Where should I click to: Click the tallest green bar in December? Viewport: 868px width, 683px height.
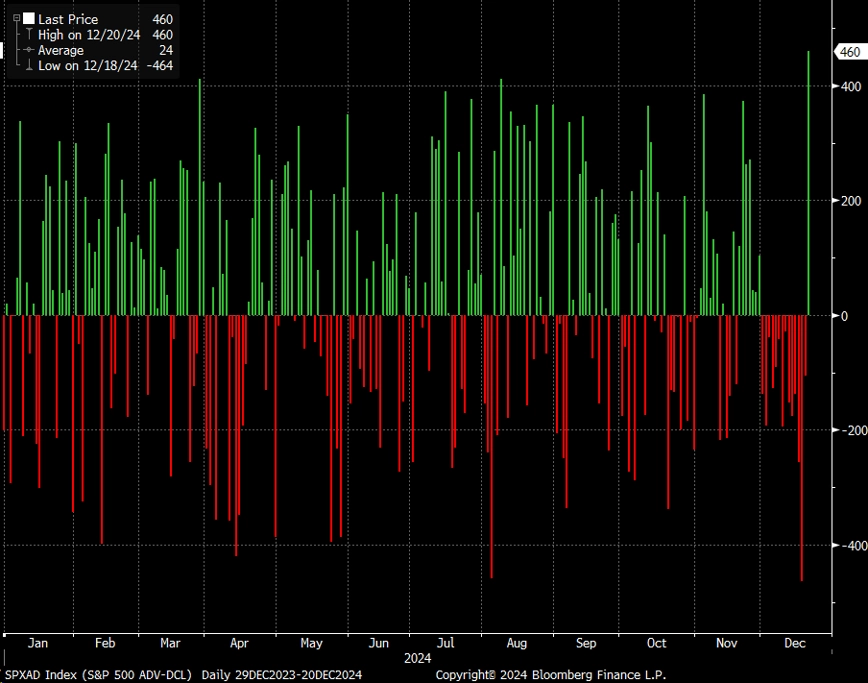(x=809, y=183)
